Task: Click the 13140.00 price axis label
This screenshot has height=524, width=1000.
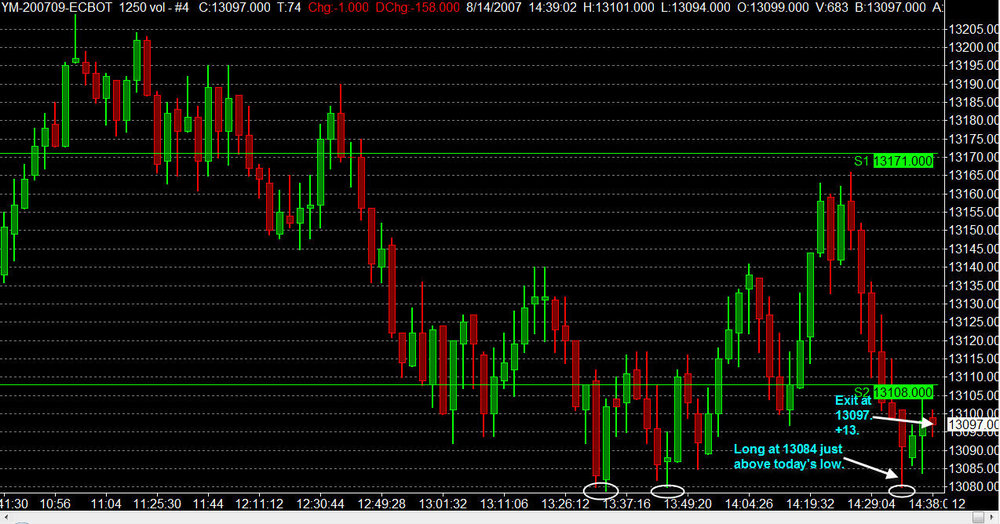Action: click(973, 267)
